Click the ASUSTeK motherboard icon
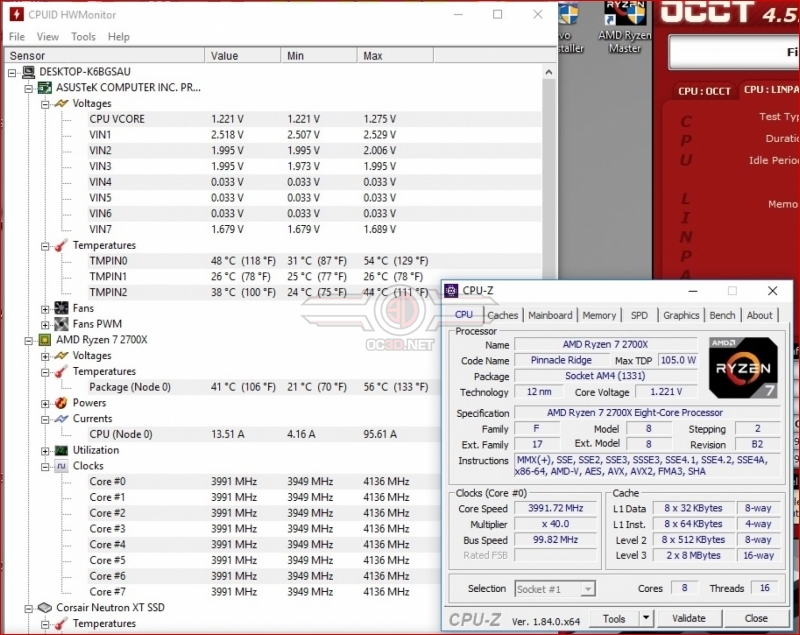800x635 pixels. (x=45, y=88)
